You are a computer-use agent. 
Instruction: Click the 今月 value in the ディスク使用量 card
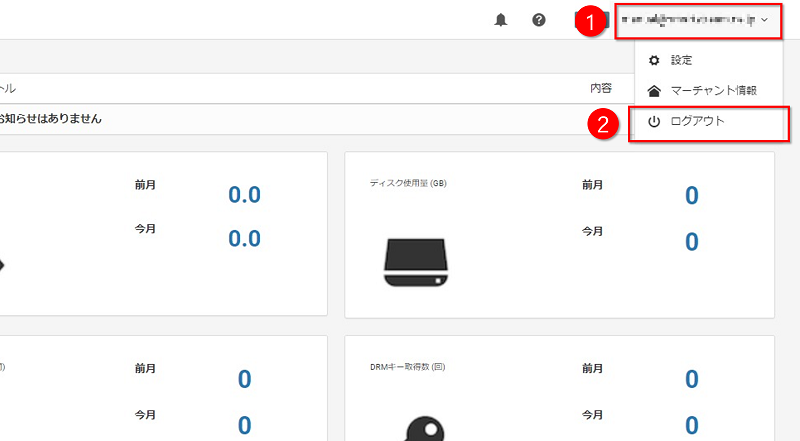(691, 241)
